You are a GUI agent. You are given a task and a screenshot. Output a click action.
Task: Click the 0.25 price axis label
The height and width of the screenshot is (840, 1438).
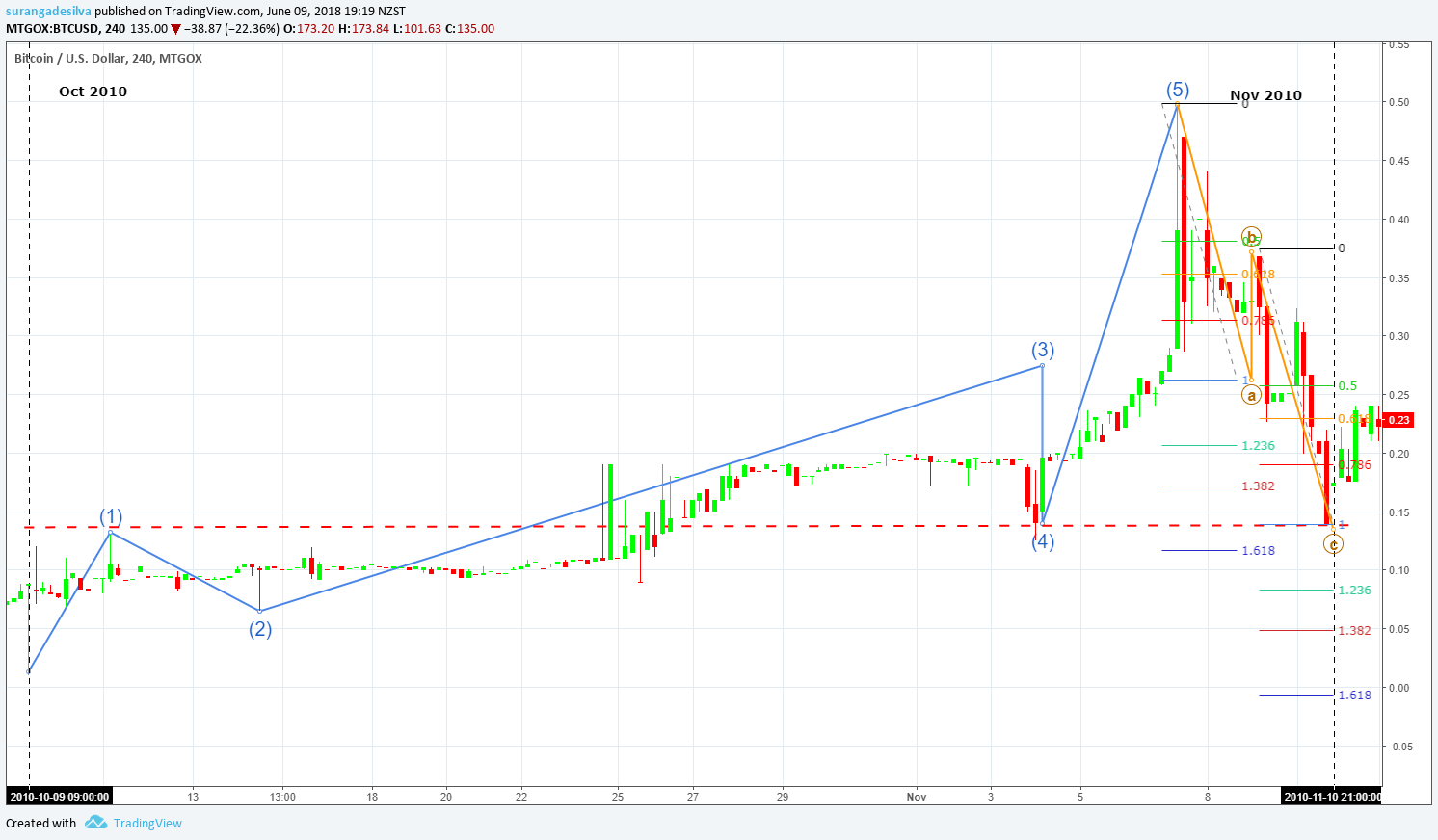click(x=1398, y=395)
